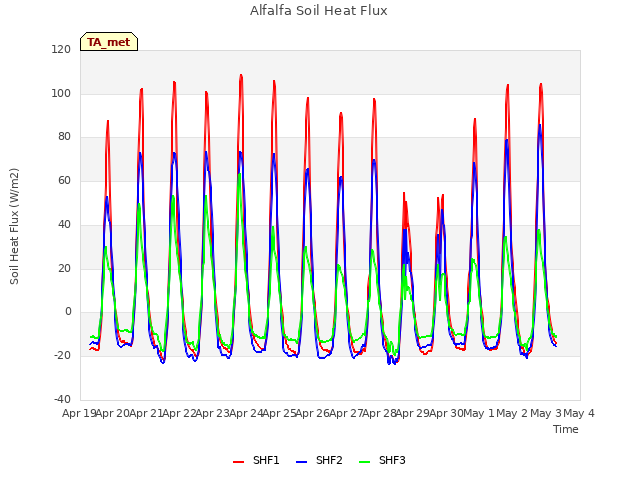Click the 0 y-axis tick label

[x=68, y=312]
